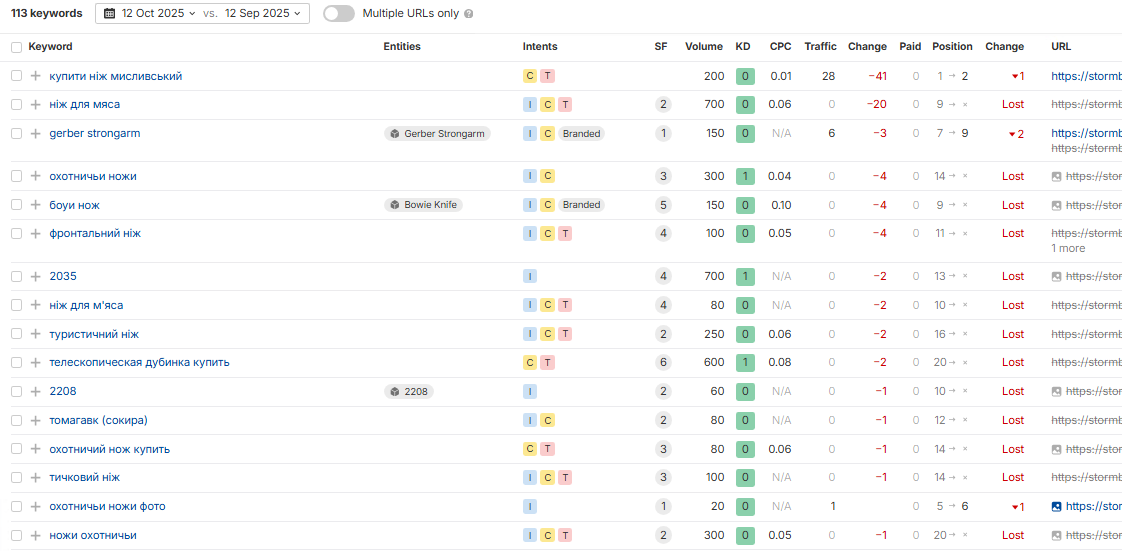Click image icon in боуи нож URL
Screen dimensions: 1122x551
[x=1056, y=205]
